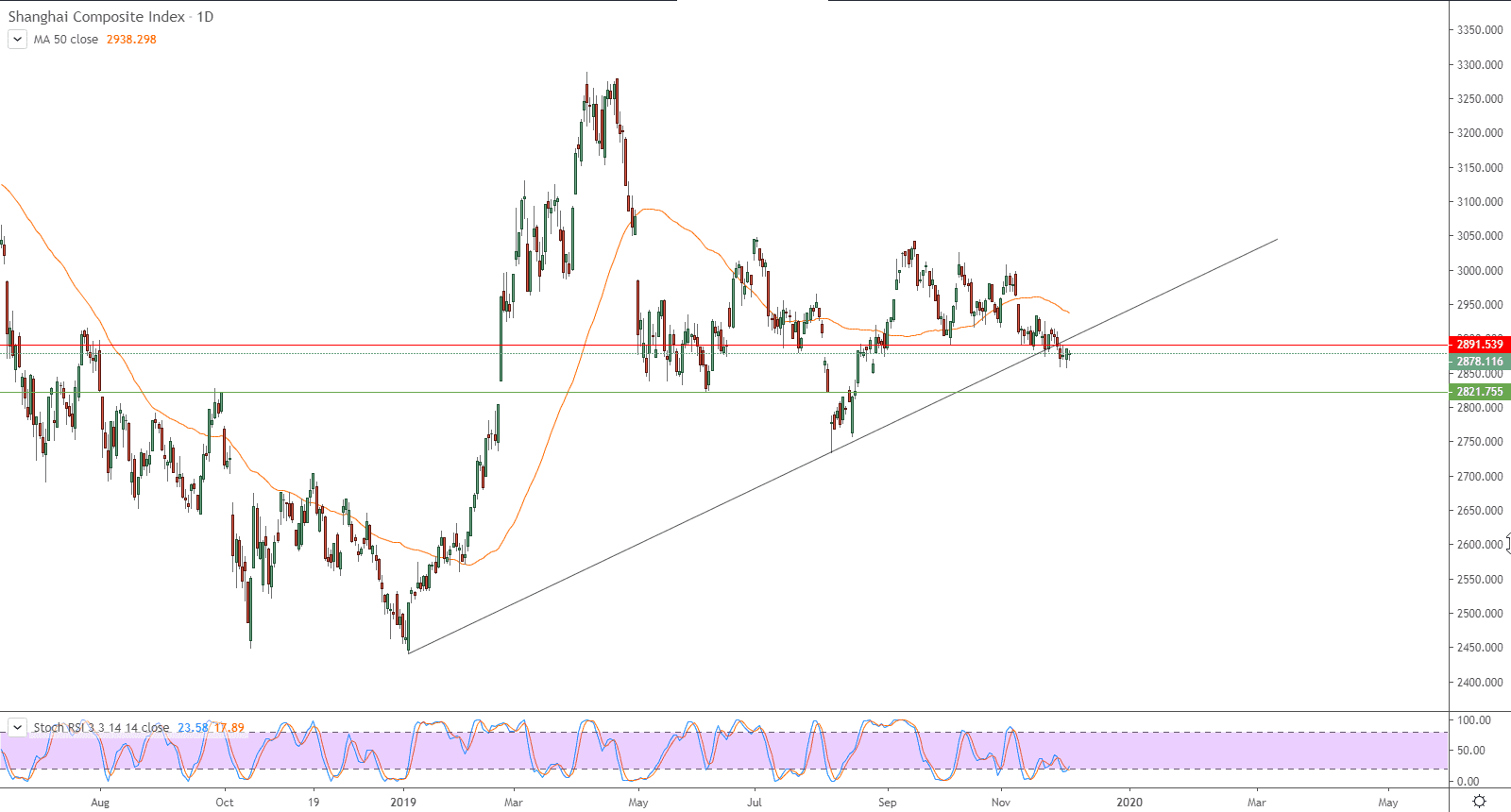Click the Stoch RSI value 17.89

[x=229, y=728]
